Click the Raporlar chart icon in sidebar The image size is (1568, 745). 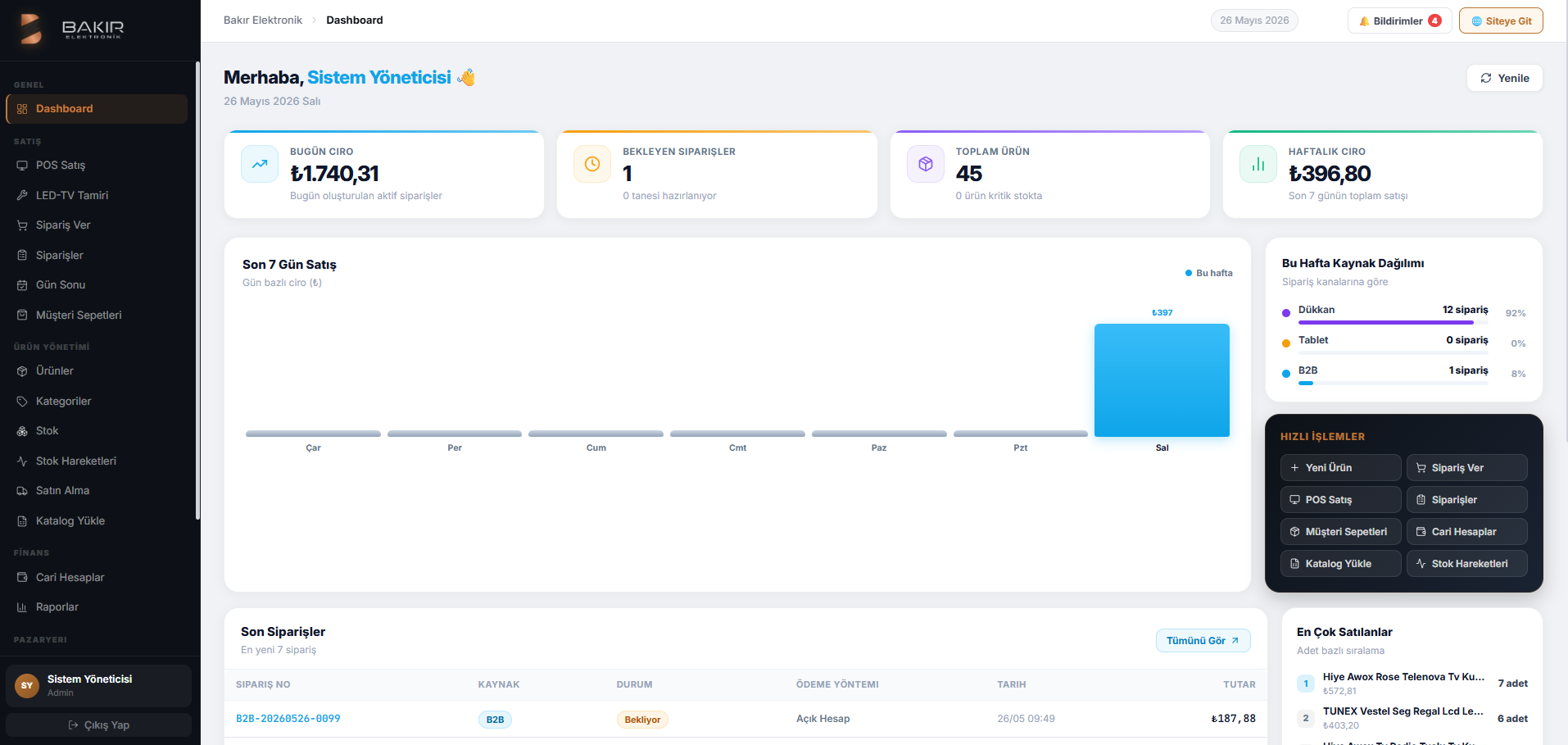tap(22, 607)
